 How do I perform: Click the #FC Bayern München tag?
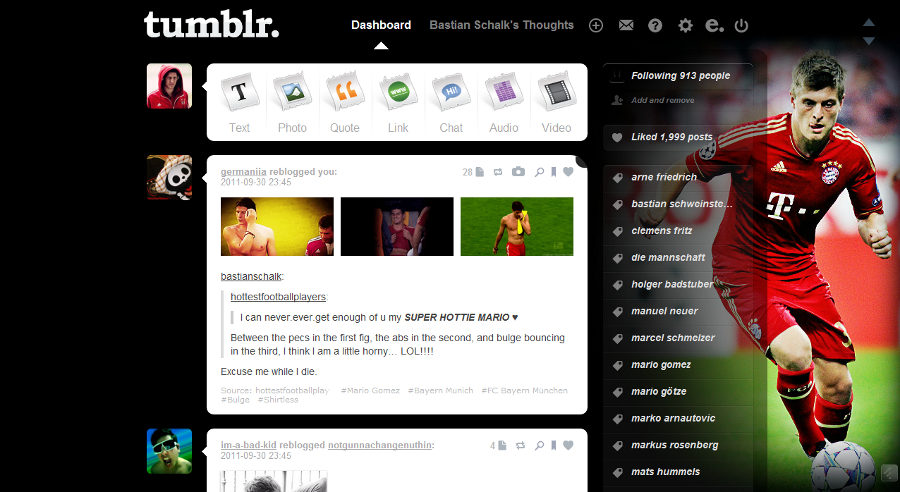click(x=525, y=390)
